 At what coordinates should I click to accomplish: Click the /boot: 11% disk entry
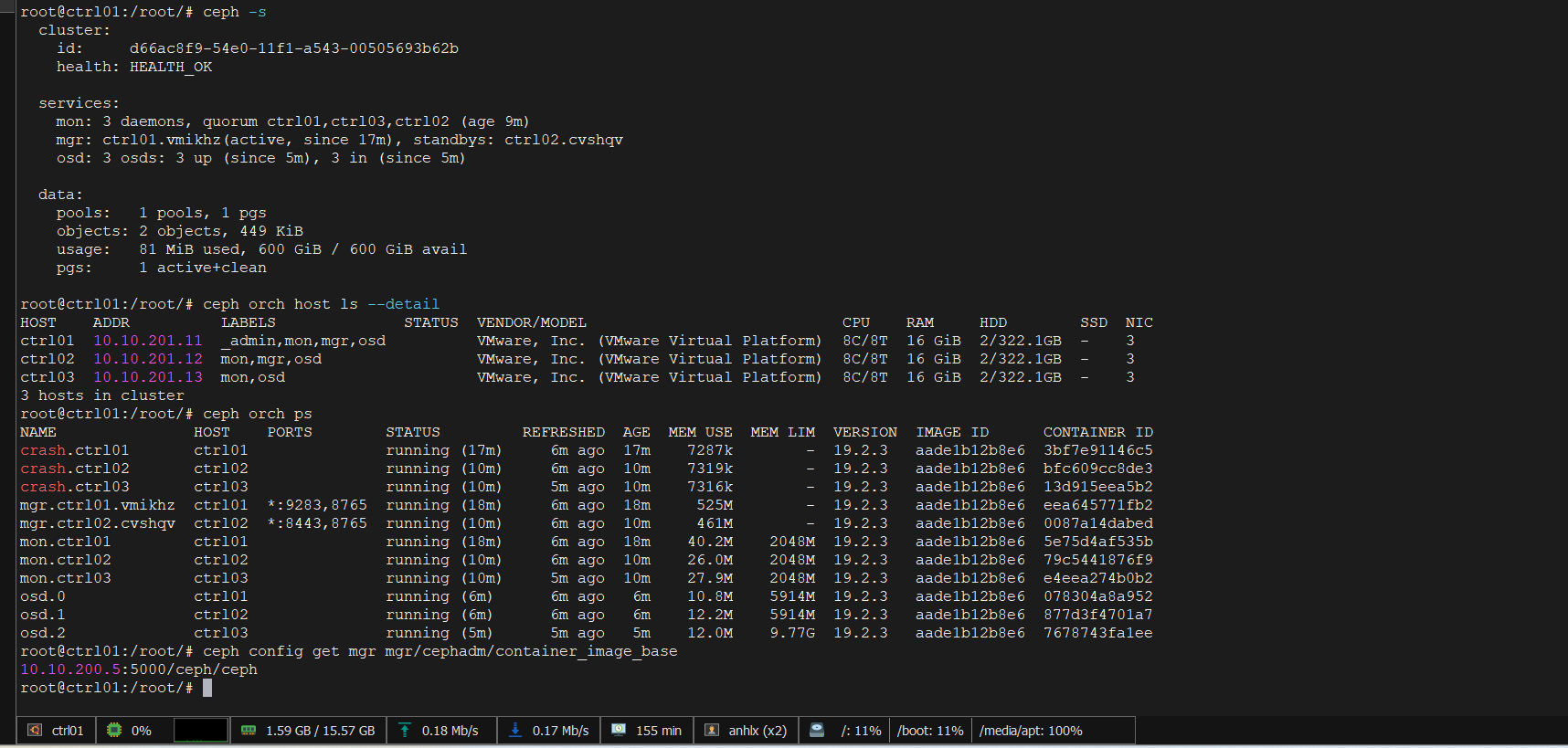click(x=930, y=731)
